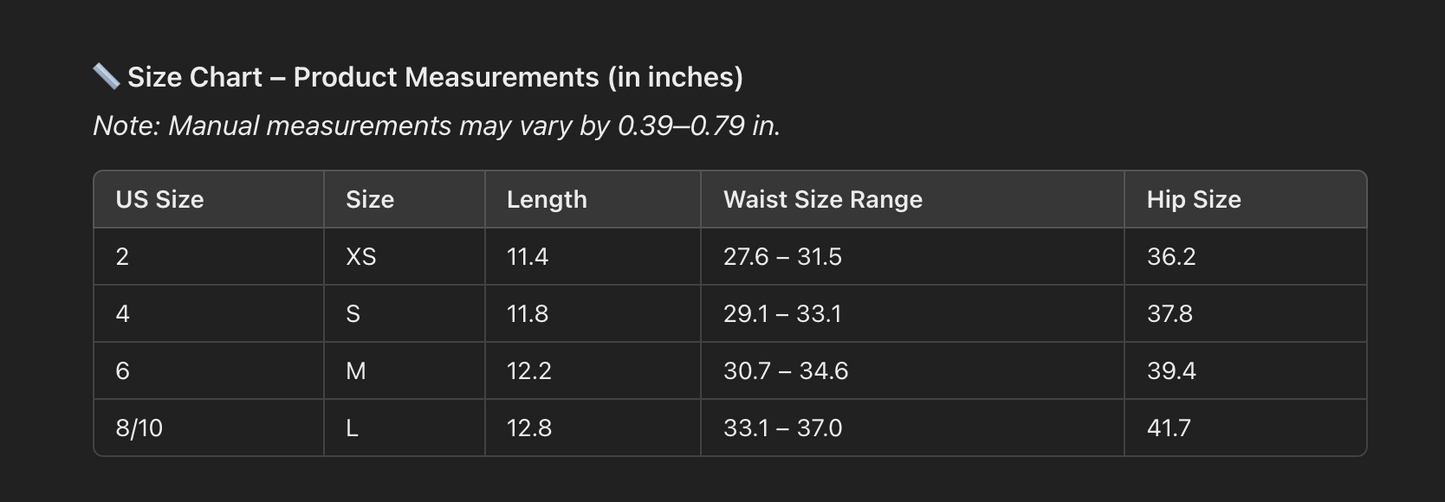Image resolution: width=1445 pixels, height=502 pixels.
Task: Click the Waist Size Range header
Action: coord(823,200)
